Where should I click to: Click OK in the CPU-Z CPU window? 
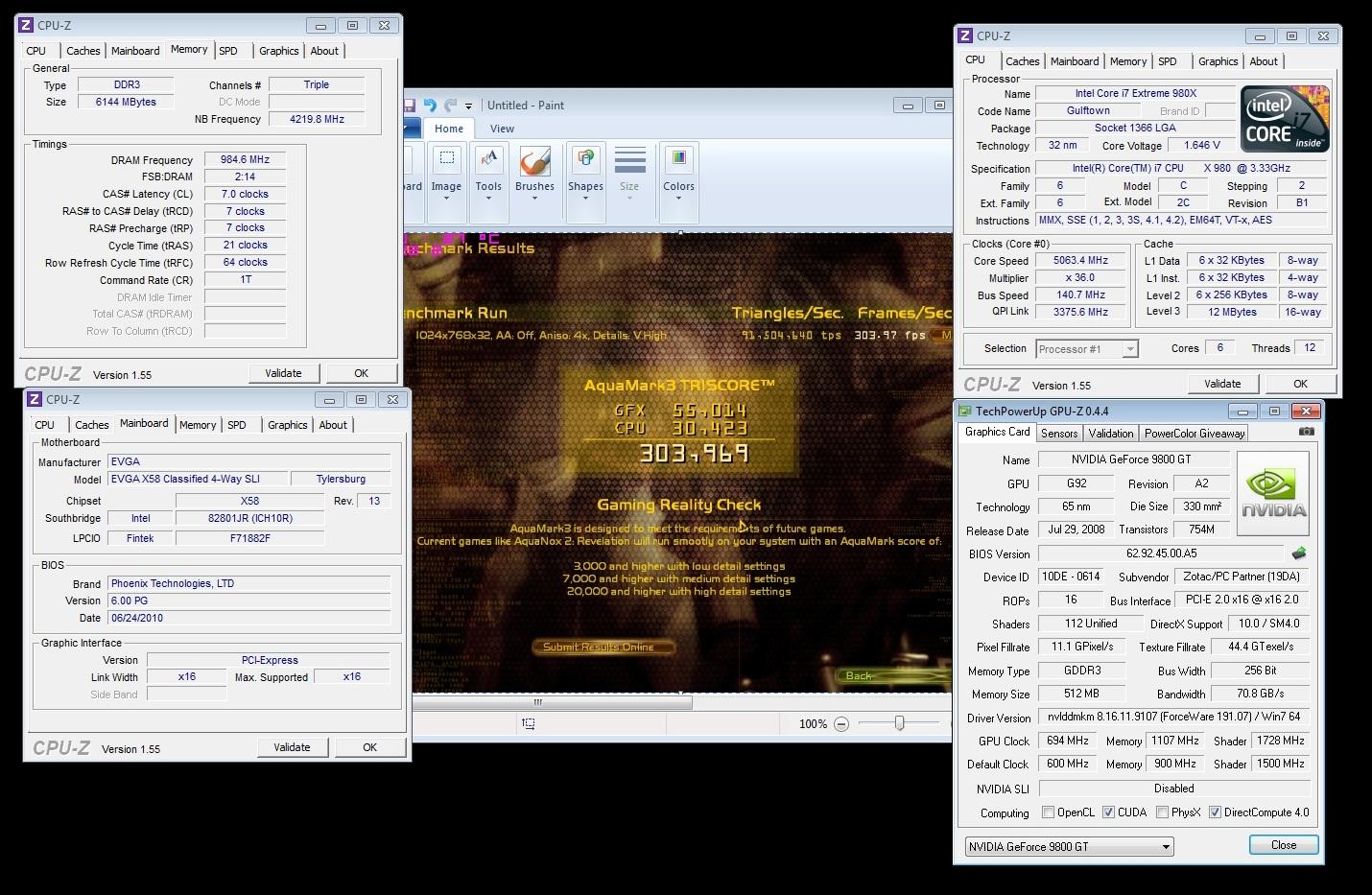pyautogui.click(x=1300, y=384)
